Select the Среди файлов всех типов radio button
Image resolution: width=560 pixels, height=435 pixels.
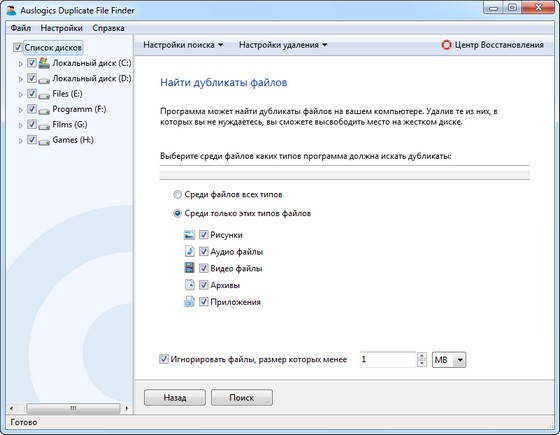point(177,195)
